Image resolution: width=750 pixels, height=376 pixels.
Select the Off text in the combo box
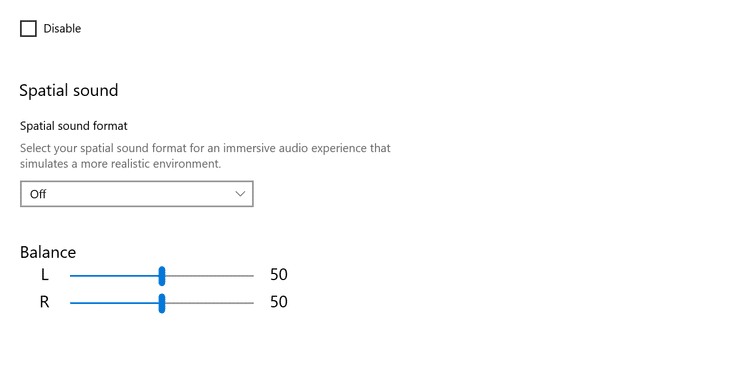point(38,194)
